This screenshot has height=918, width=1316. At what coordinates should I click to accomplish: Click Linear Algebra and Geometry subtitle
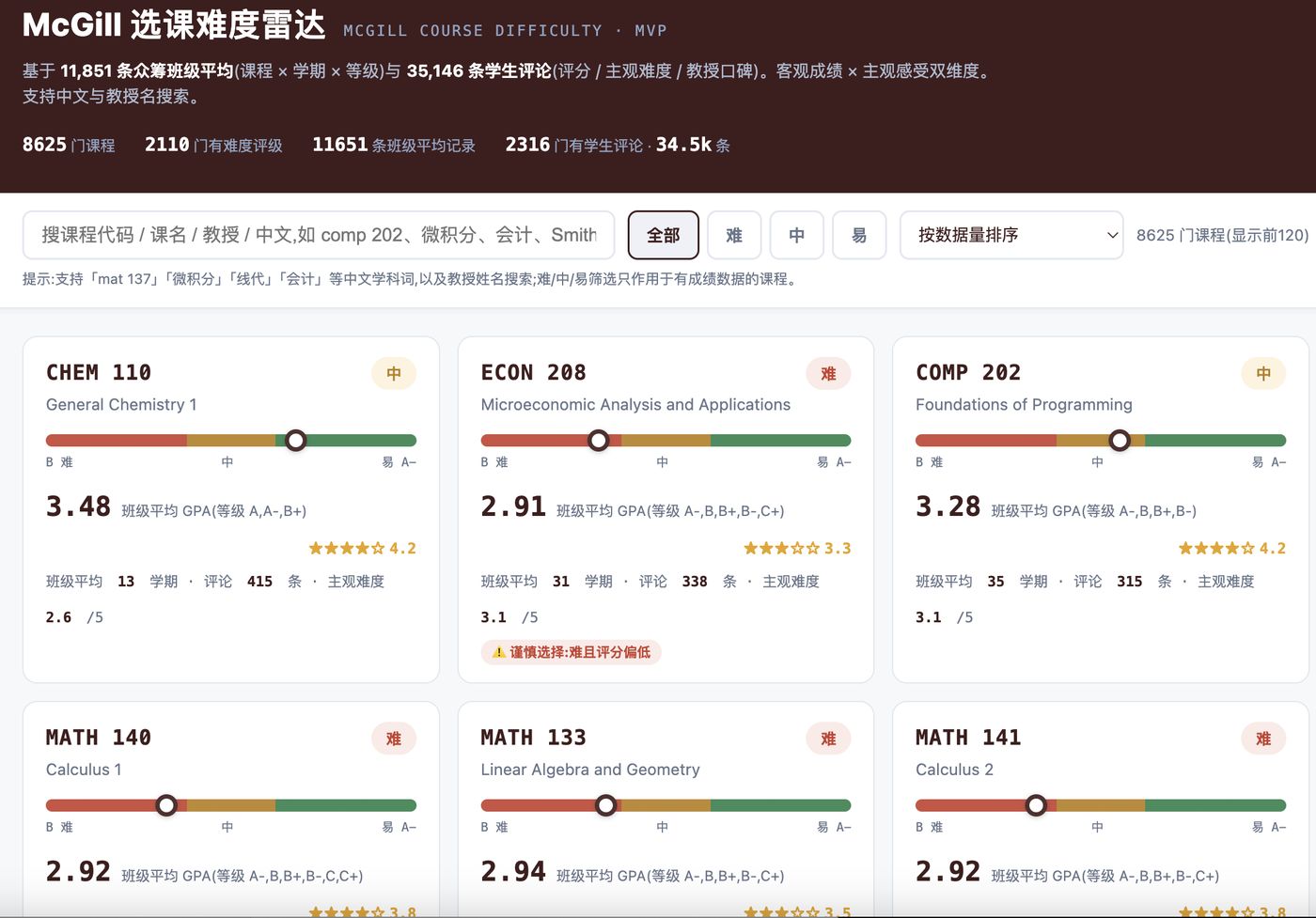tap(590, 770)
